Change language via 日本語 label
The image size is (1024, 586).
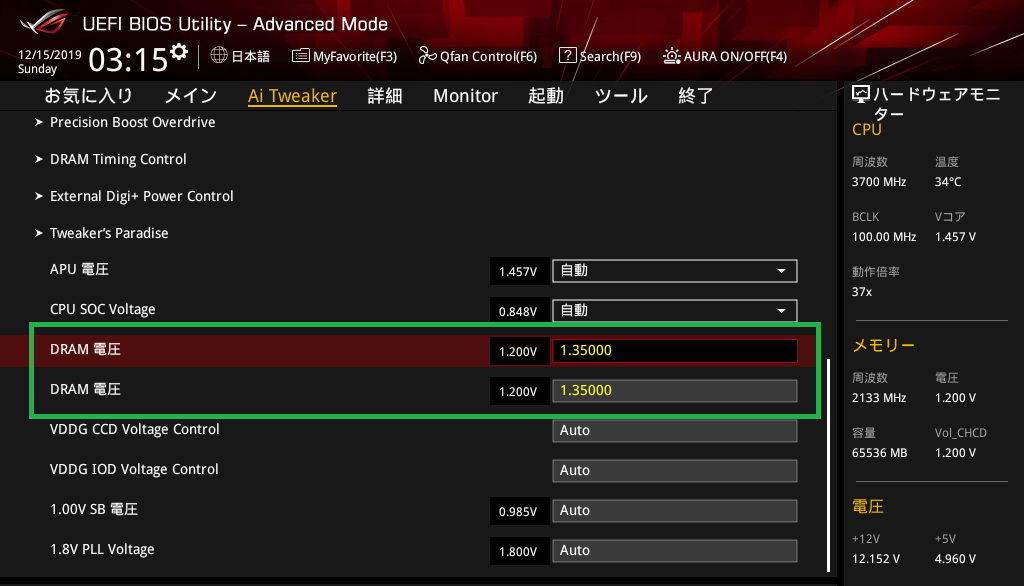coord(251,57)
